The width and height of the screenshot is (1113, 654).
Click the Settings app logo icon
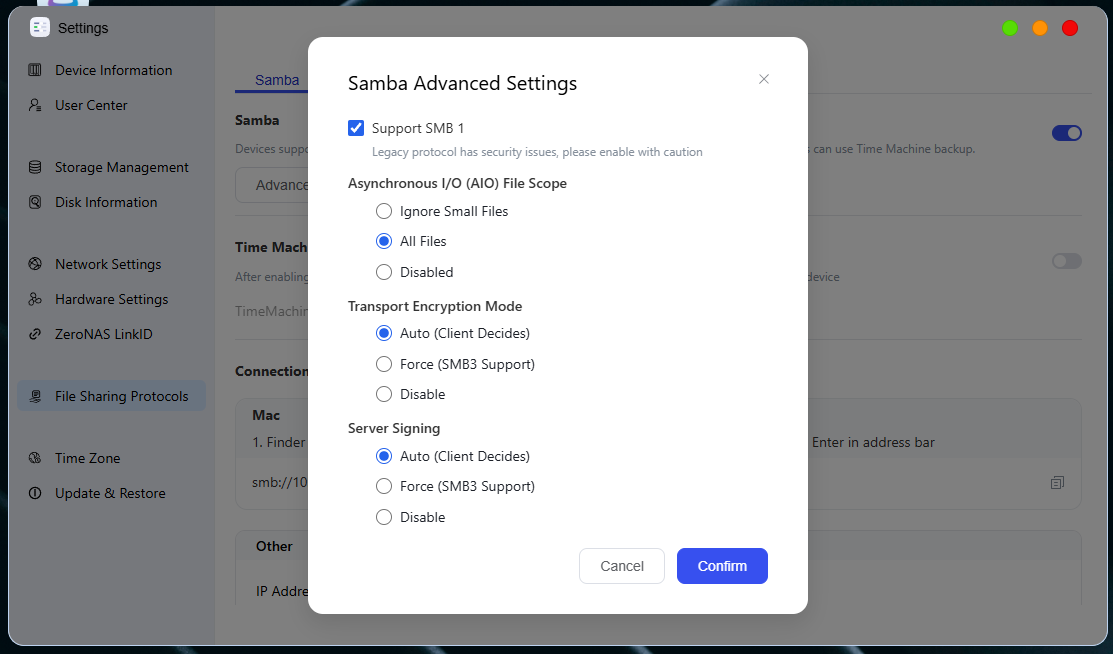point(40,28)
